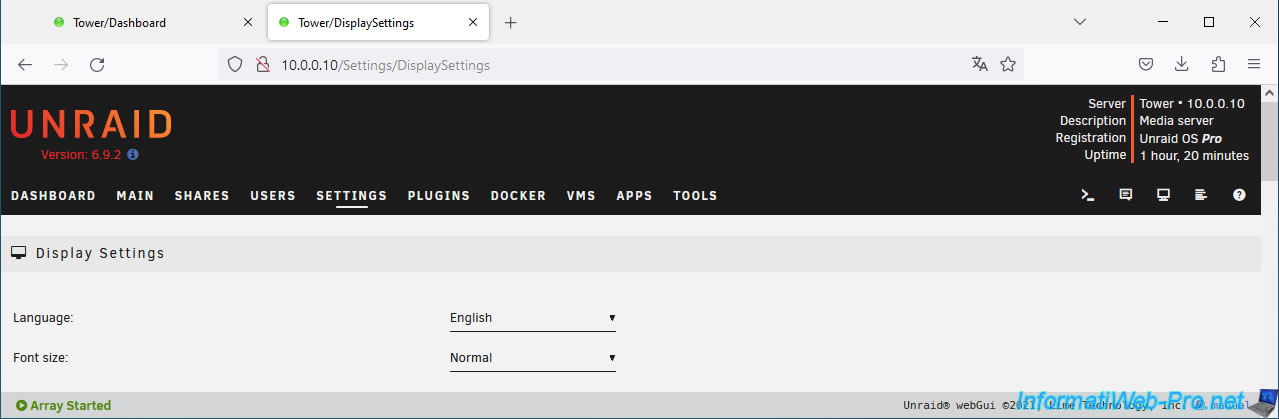Reload the current page

click(97, 64)
